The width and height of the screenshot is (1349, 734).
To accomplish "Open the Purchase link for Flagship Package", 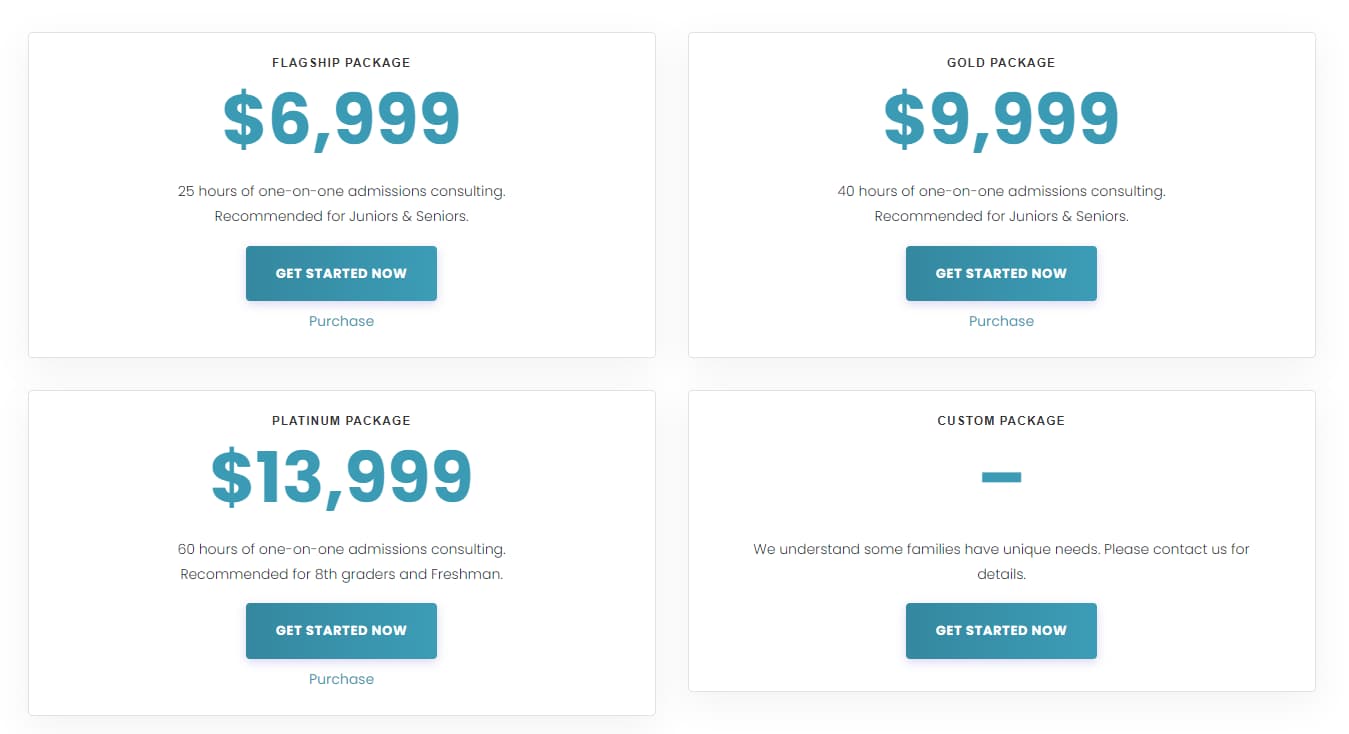I will point(341,321).
